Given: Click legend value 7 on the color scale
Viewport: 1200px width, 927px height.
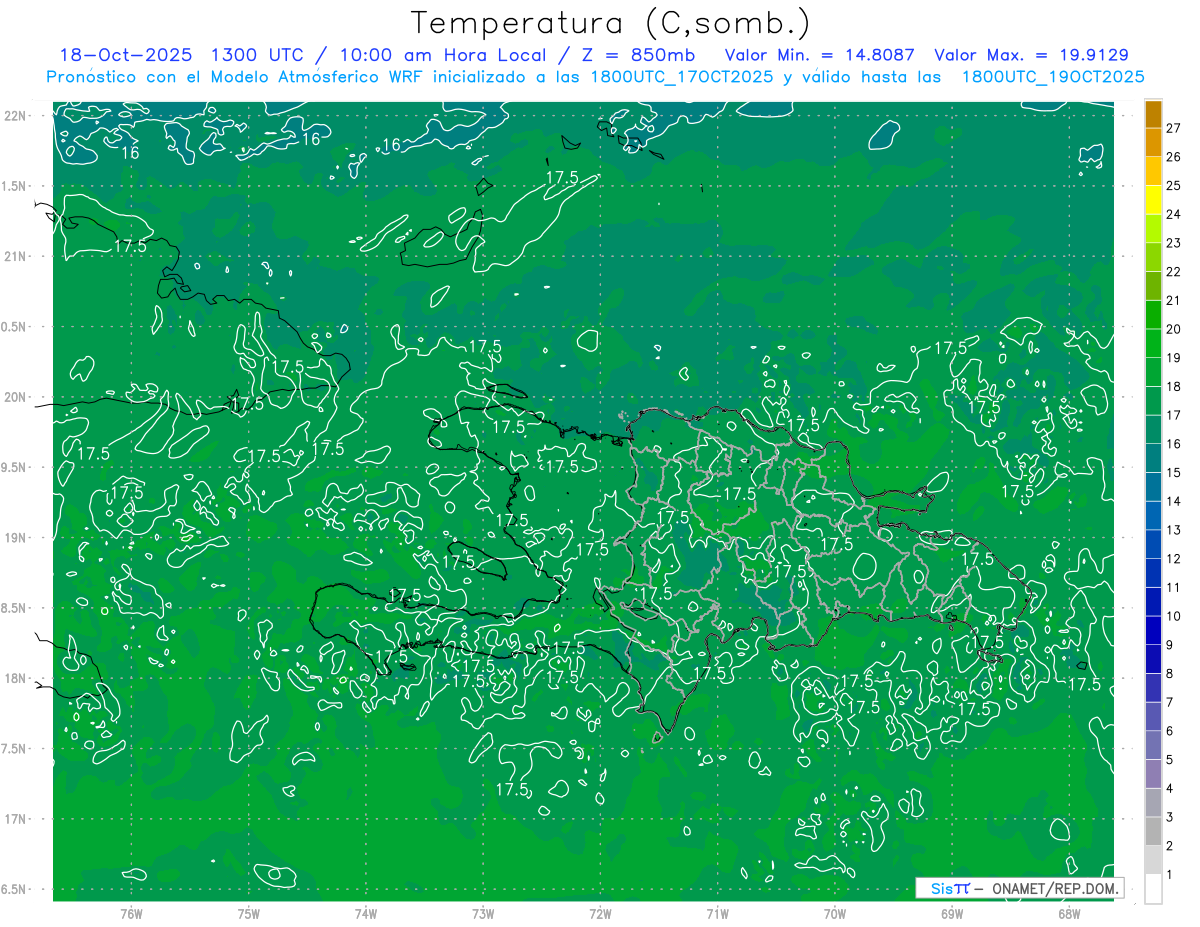Looking at the screenshot, I should pos(1170,702).
